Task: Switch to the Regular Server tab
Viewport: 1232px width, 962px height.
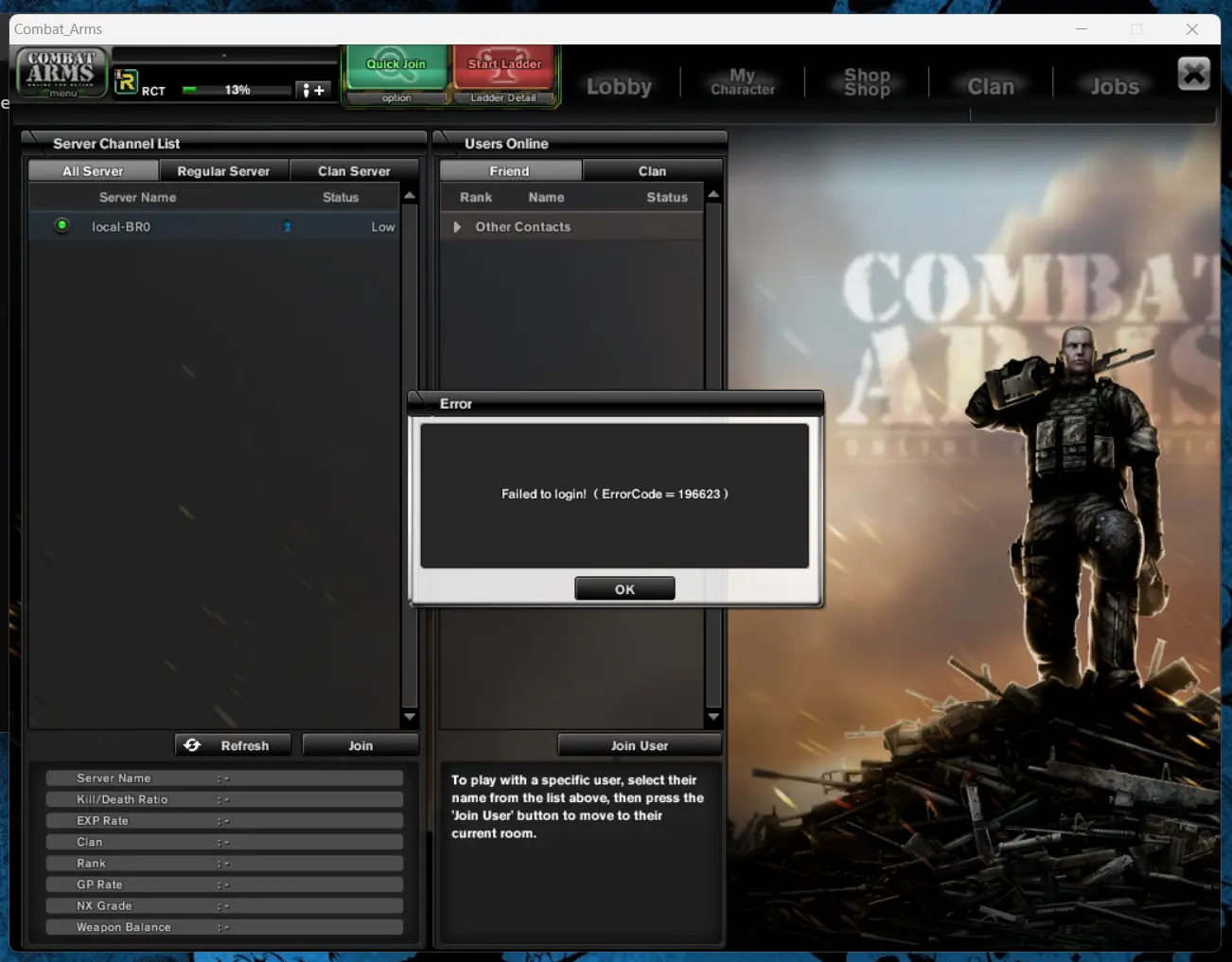Action: click(223, 171)
